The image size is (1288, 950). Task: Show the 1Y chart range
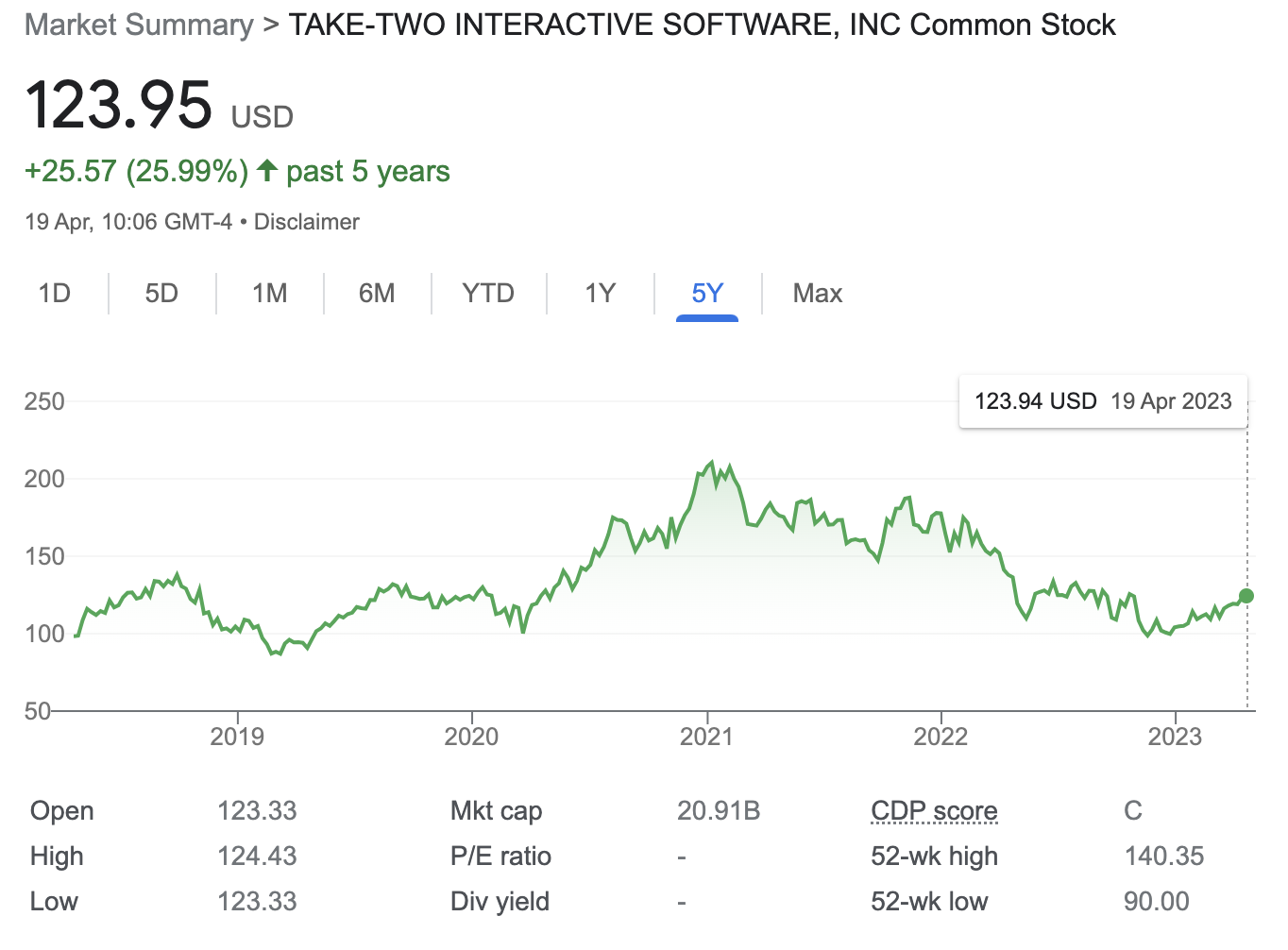tap(600, 294)
